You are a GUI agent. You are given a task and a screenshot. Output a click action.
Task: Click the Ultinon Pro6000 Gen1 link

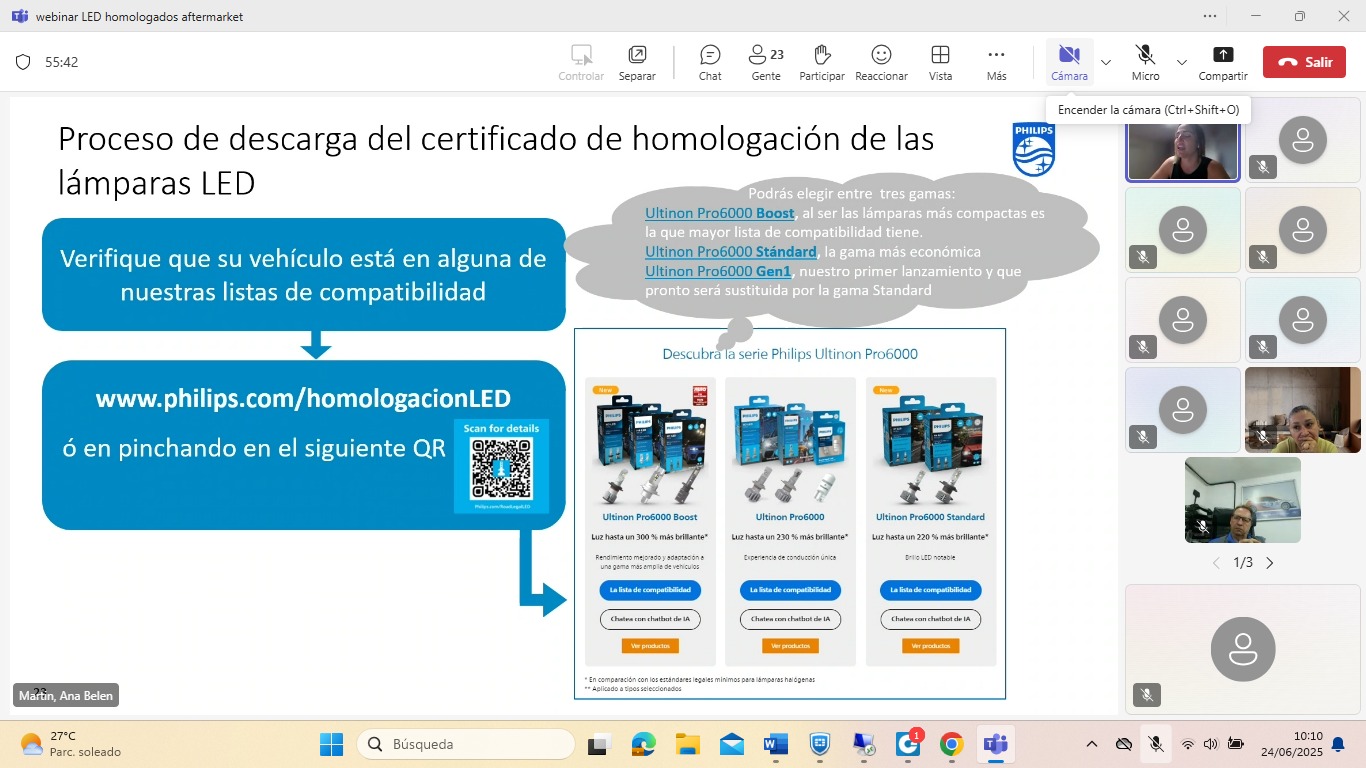[x=718, y=271]
